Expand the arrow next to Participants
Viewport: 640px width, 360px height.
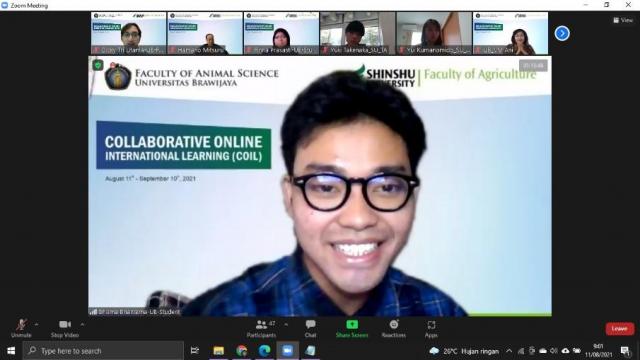point(286,324)
